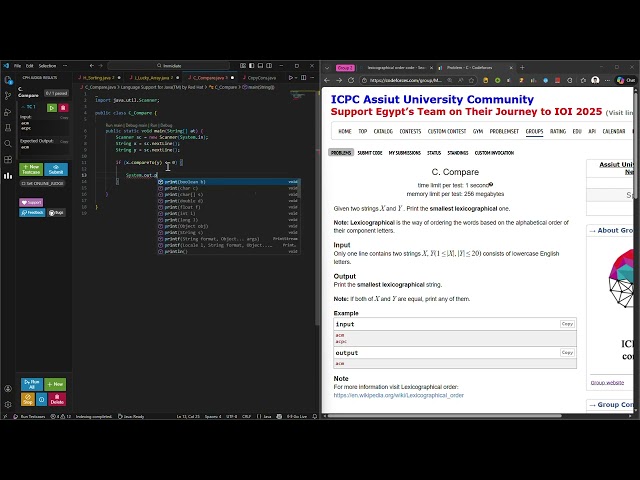Open the Source Control view icon
This screenshot has height=480, width=640.
pyautogui.click(x=8, y=96)
